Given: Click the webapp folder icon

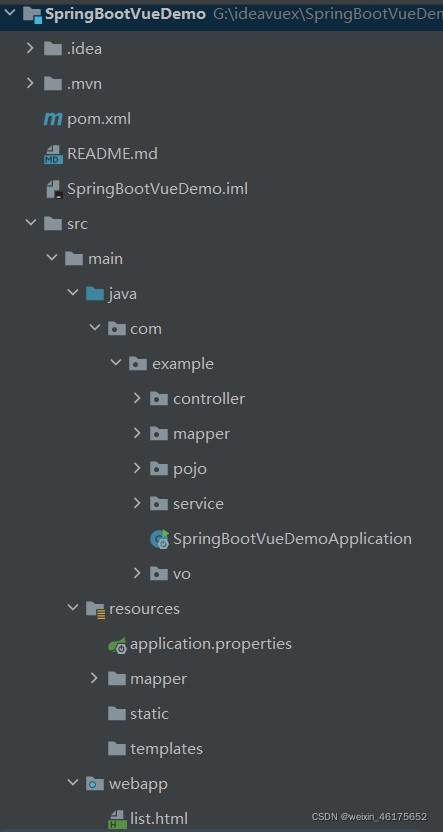Looking at the screenshot, I should [95, 783].
